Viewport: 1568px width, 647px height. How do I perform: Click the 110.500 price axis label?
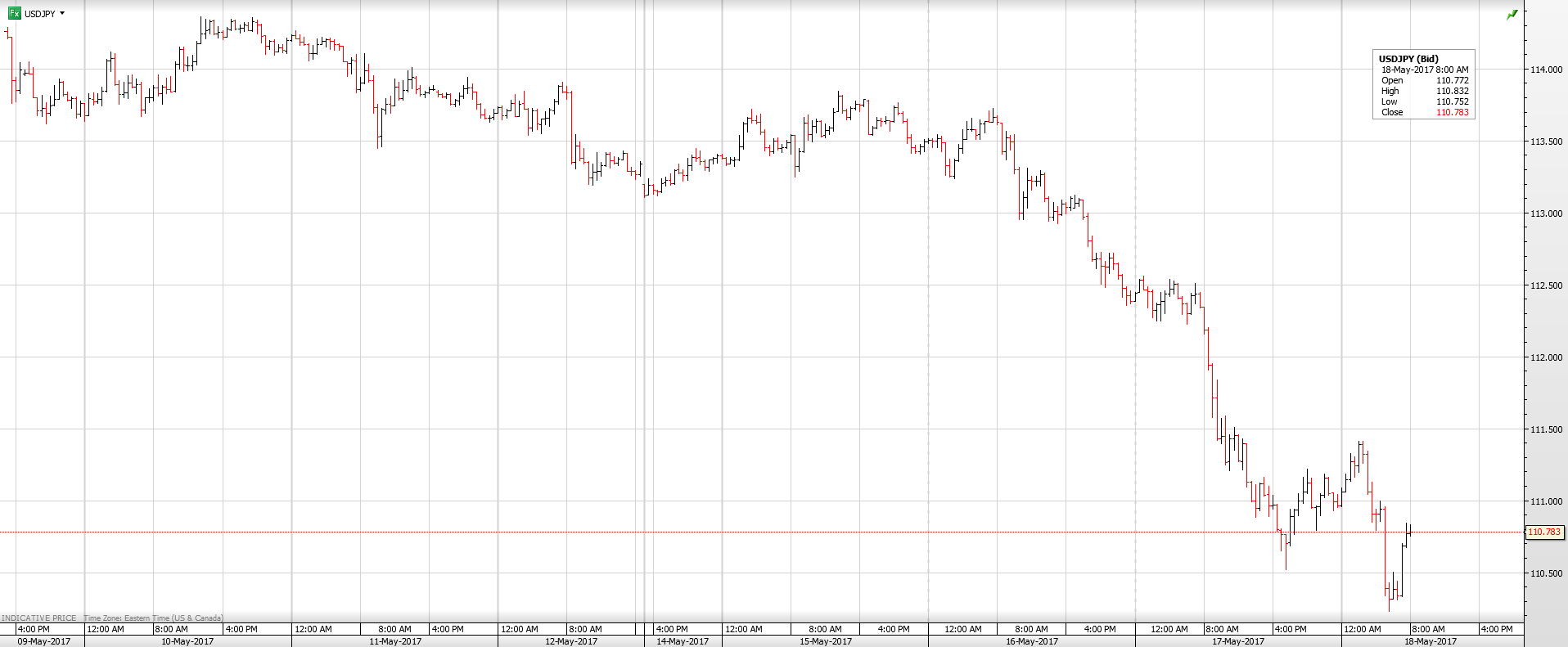(1546, 574)
